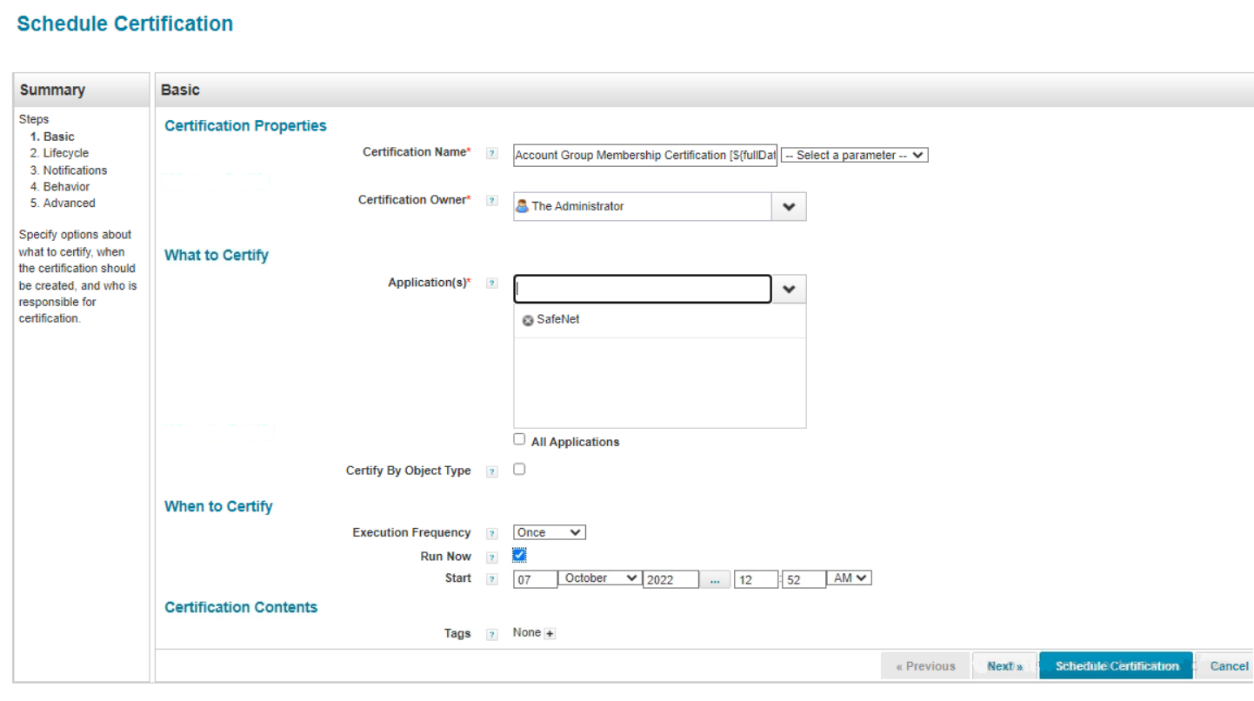
Task: Click help icon next to Application(s)
Action: click(x=491, y=284)
